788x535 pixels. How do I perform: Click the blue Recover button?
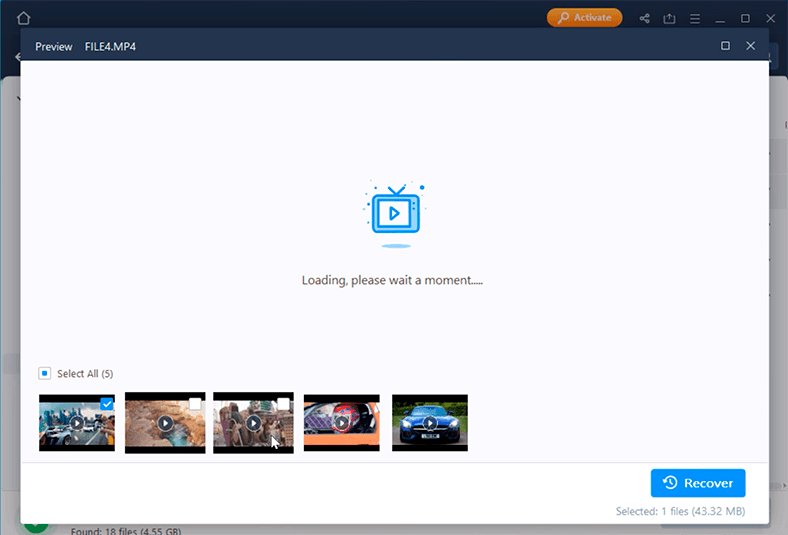coord(698,483)
